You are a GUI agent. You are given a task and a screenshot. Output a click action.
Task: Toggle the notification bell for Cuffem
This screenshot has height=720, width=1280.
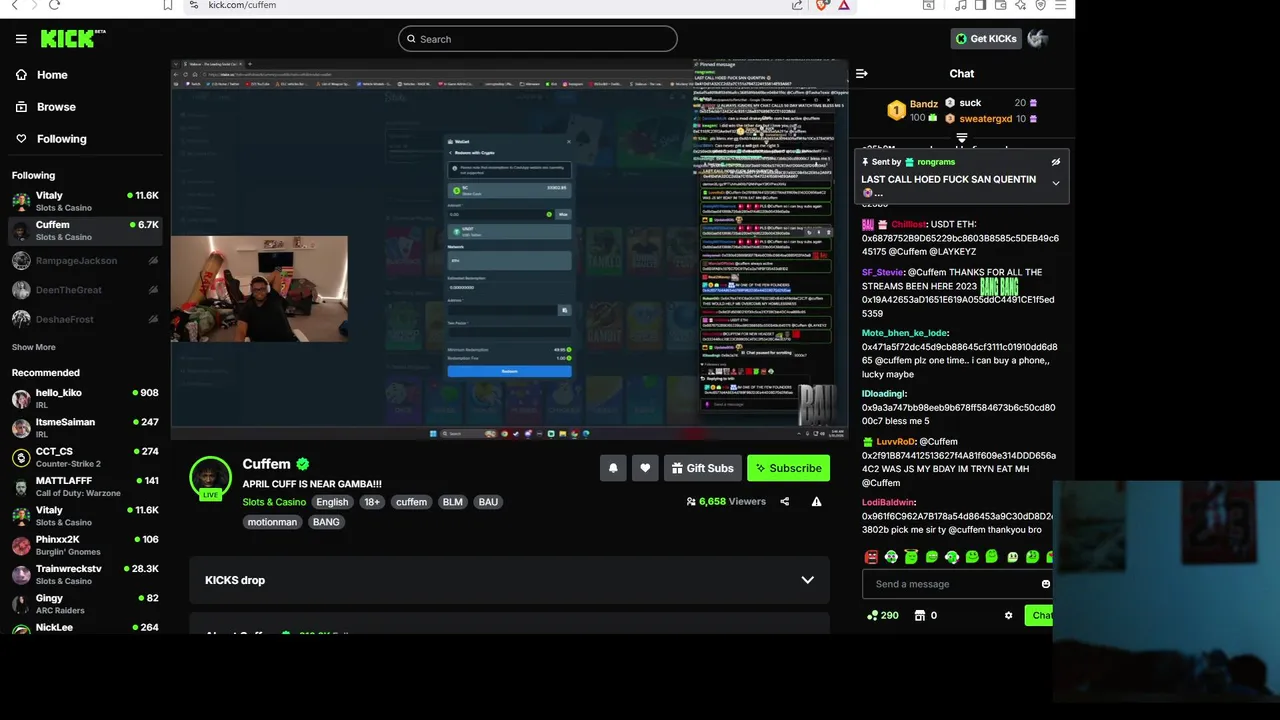tap(613, 468)
